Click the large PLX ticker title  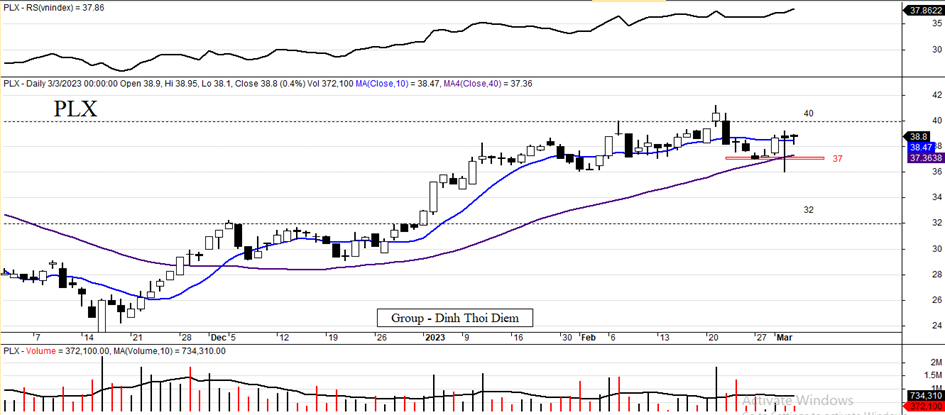75,110
